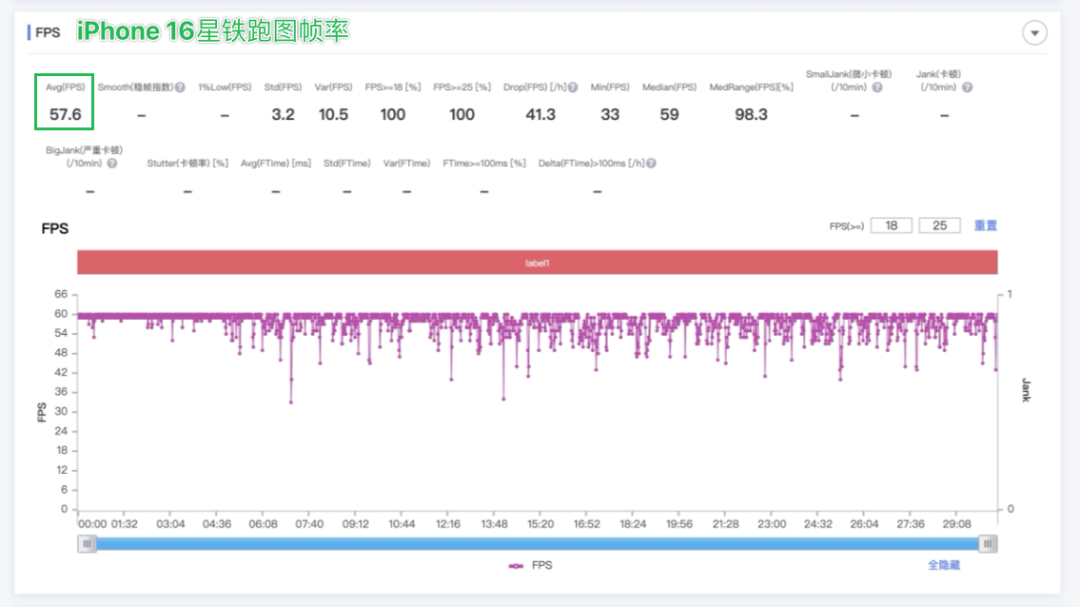Click the Stutter(卡顿率) [%] label
This screenshot has width=1080, height=607.
(x=187, y=163)
